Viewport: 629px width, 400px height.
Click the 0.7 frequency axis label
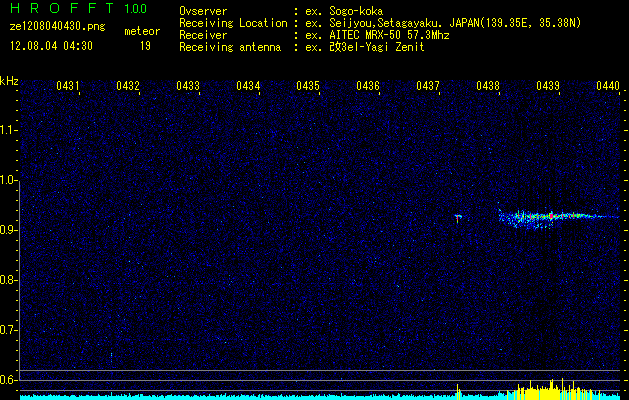9,329
